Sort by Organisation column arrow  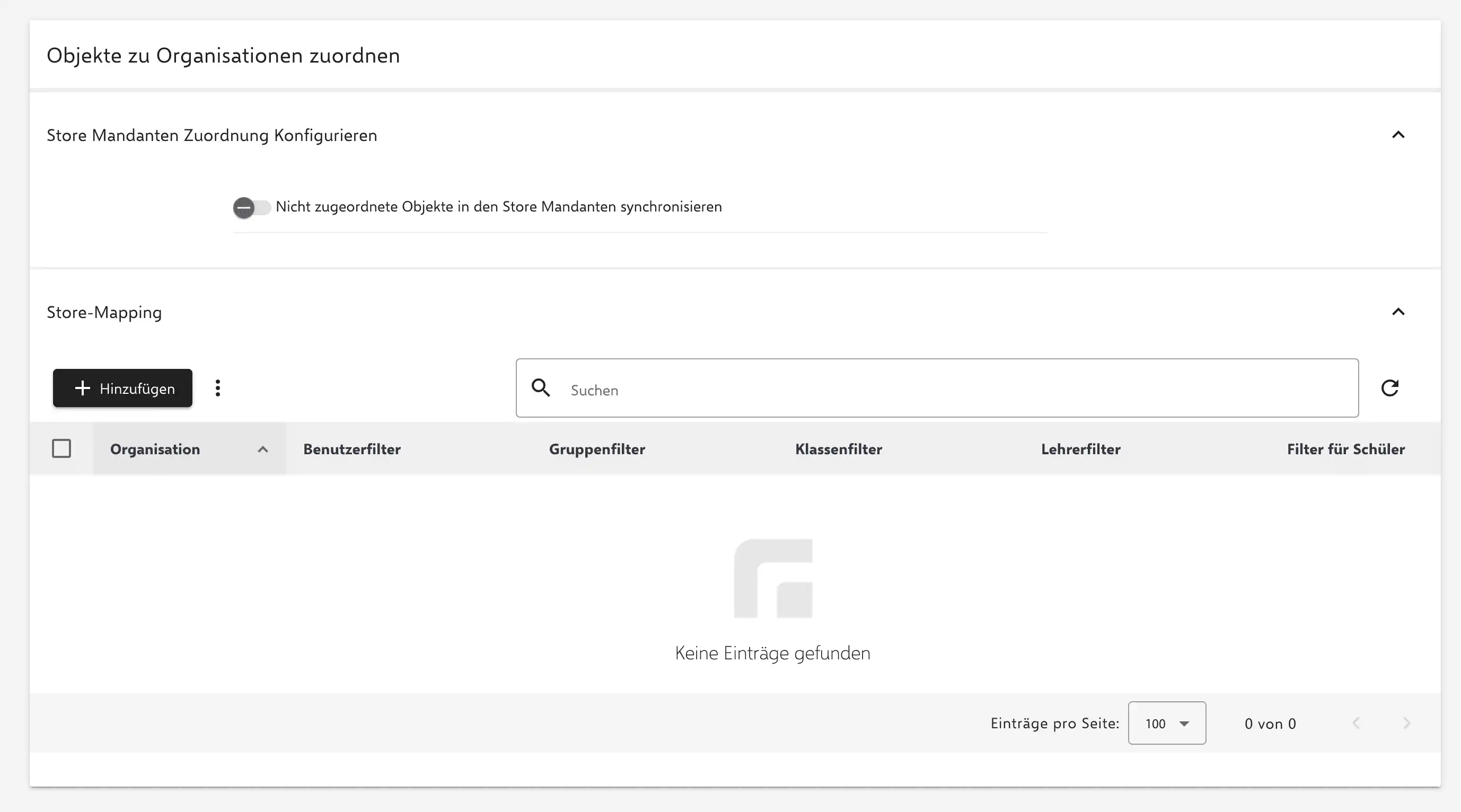pos(262,449)
